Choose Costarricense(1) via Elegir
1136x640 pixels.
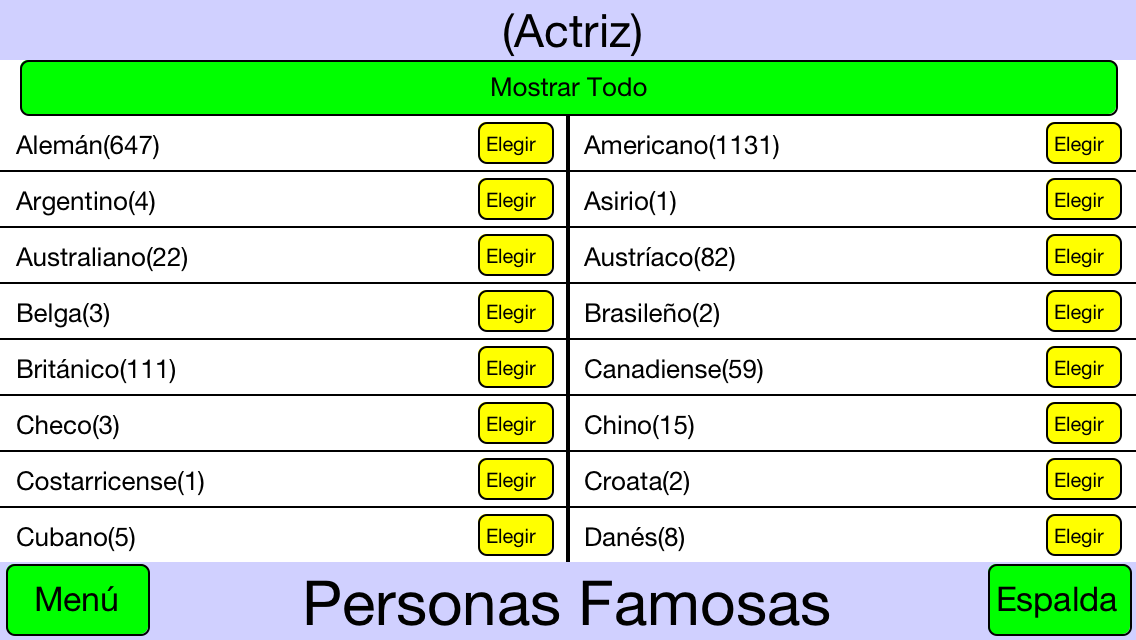pyautogui.click(x=516, y=479)
